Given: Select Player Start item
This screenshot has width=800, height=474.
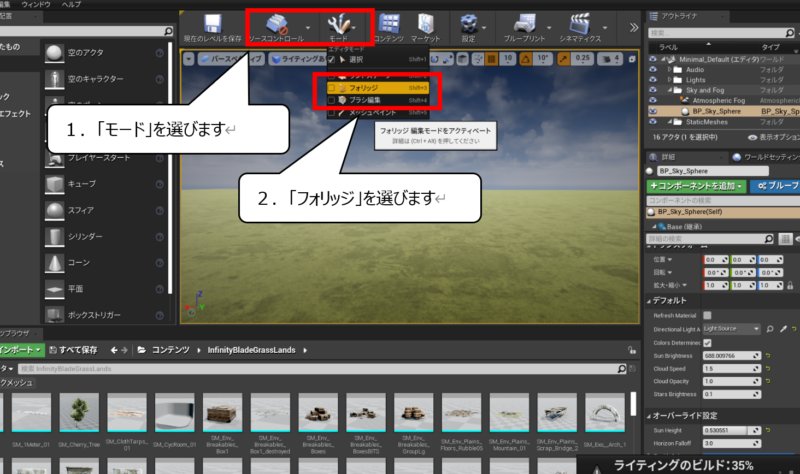Looking at the screenshot, I should (x=54, y=160).
